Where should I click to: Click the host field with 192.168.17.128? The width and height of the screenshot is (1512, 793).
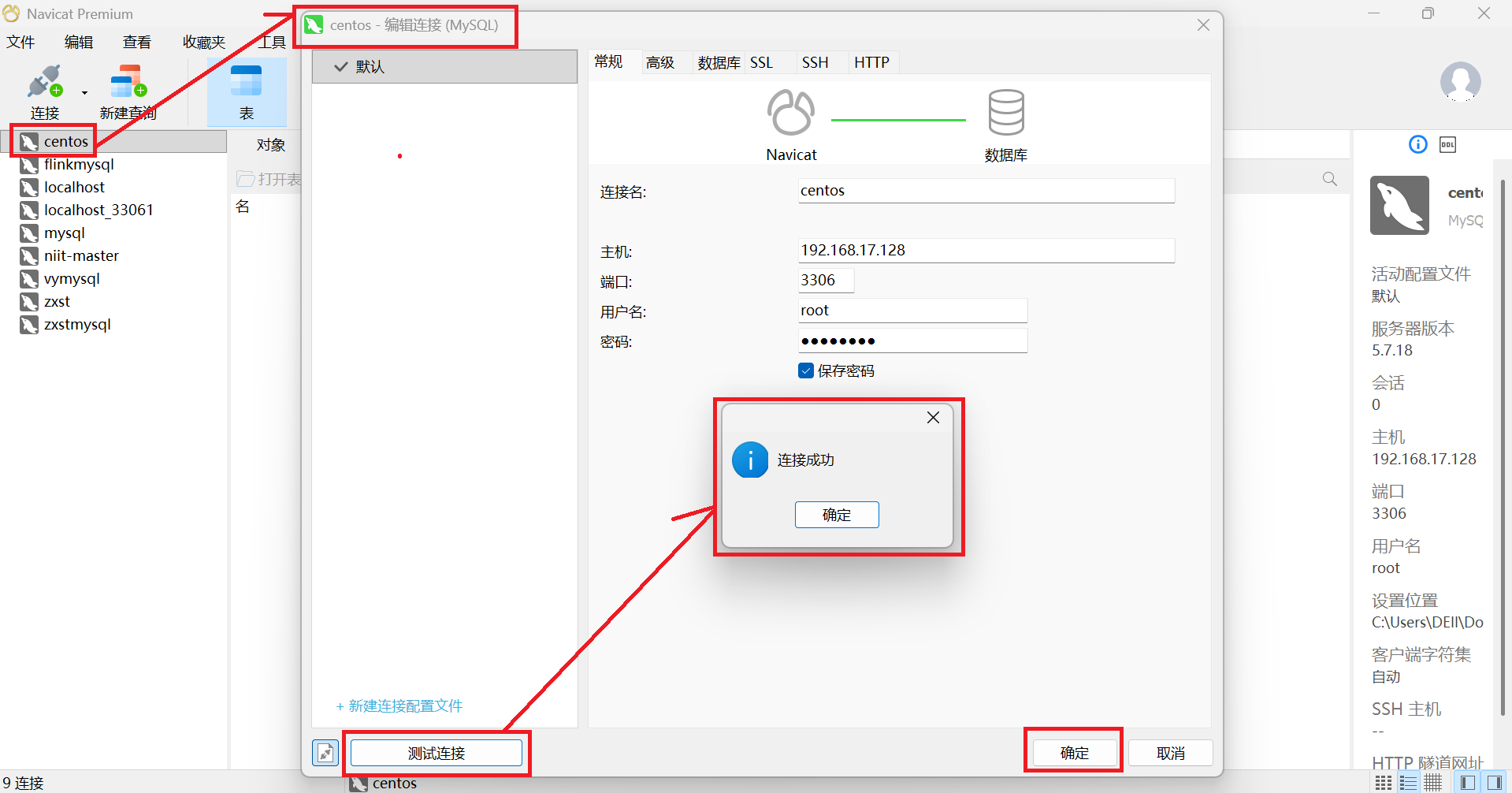point(986,251)
